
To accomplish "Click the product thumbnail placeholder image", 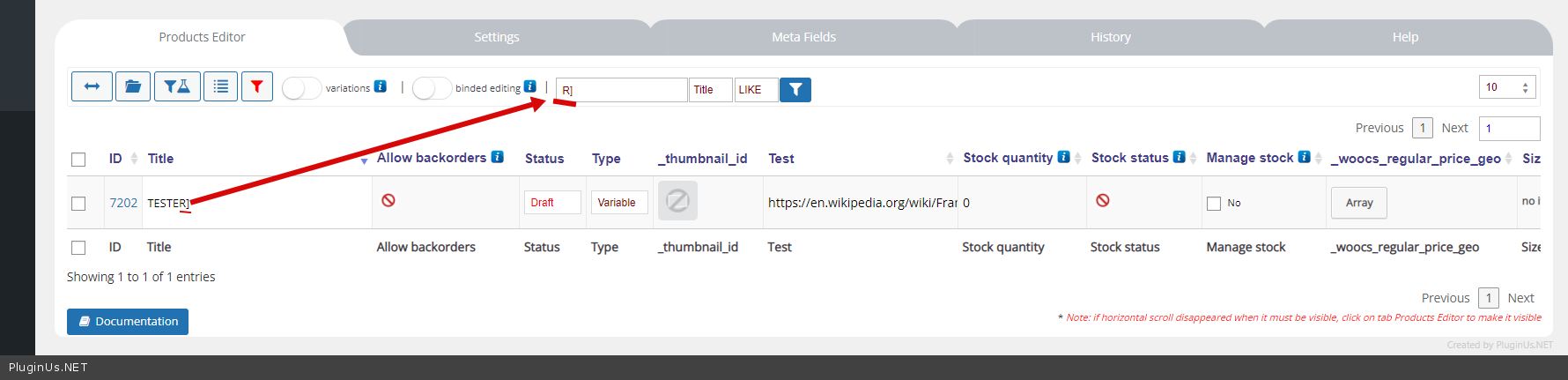I will click(677, 201).
